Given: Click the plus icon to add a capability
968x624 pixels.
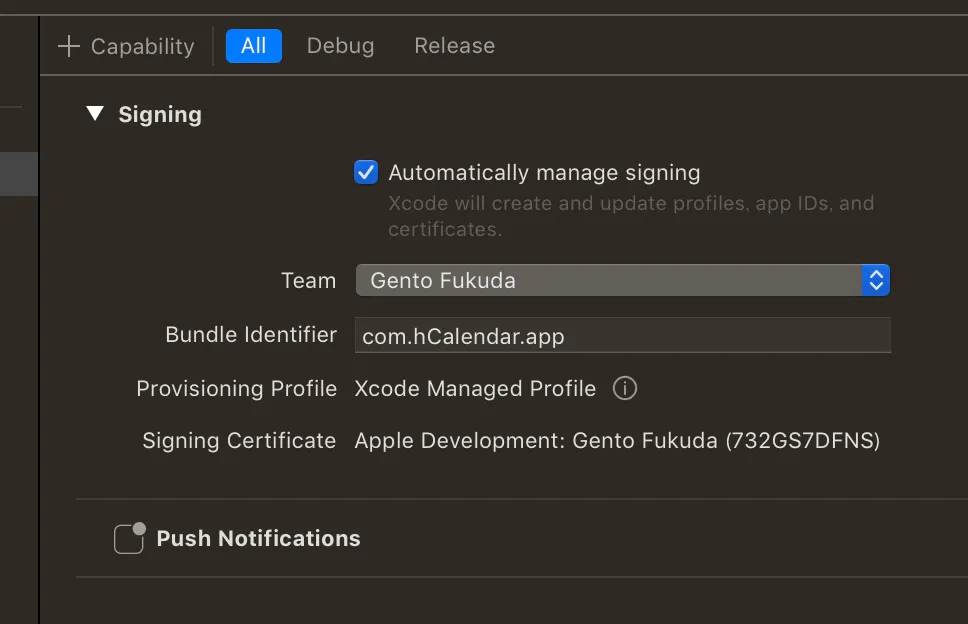Looking at the screenshot, I should (68, 46).
